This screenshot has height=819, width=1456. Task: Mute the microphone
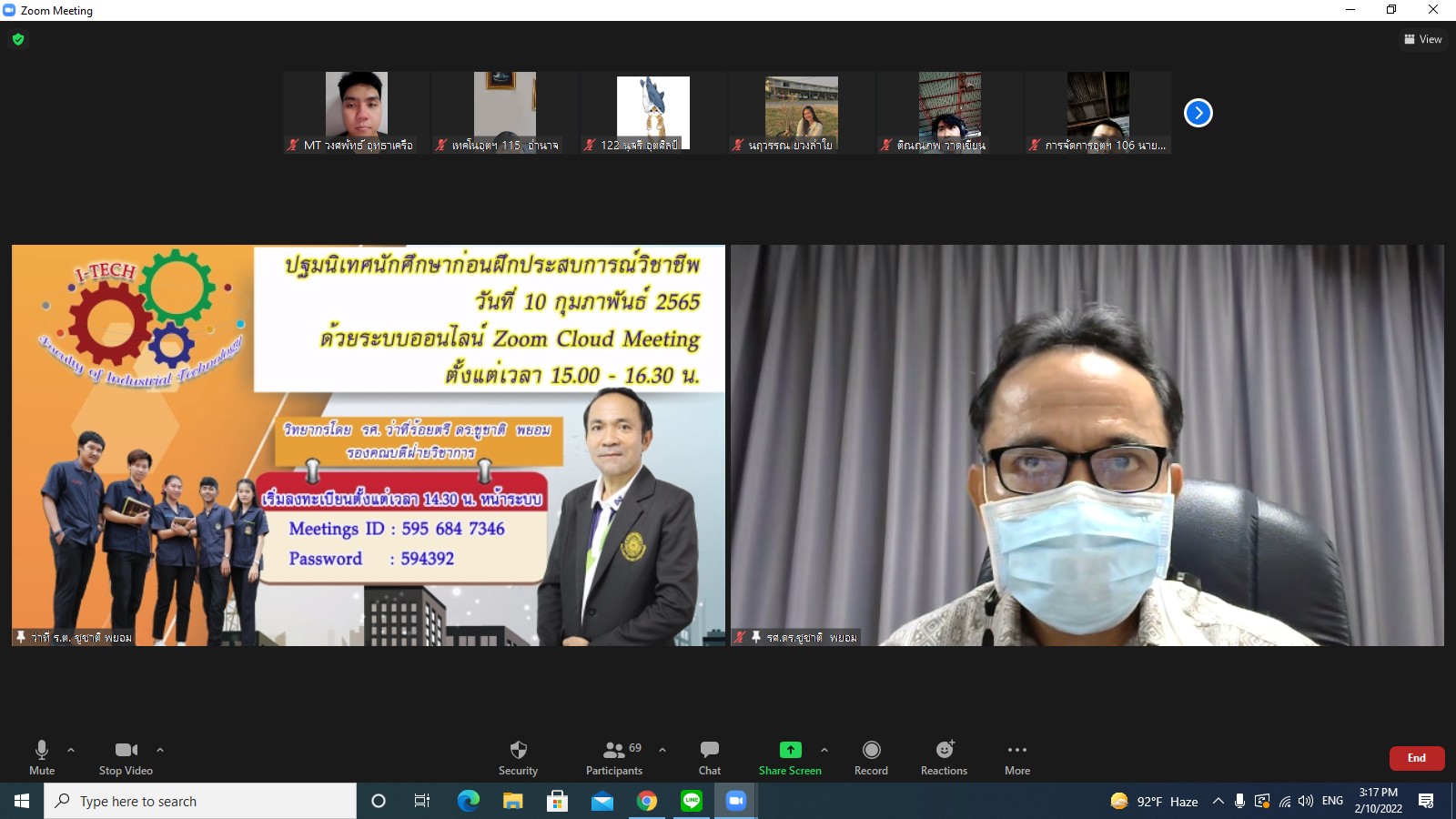pos(42,757)
